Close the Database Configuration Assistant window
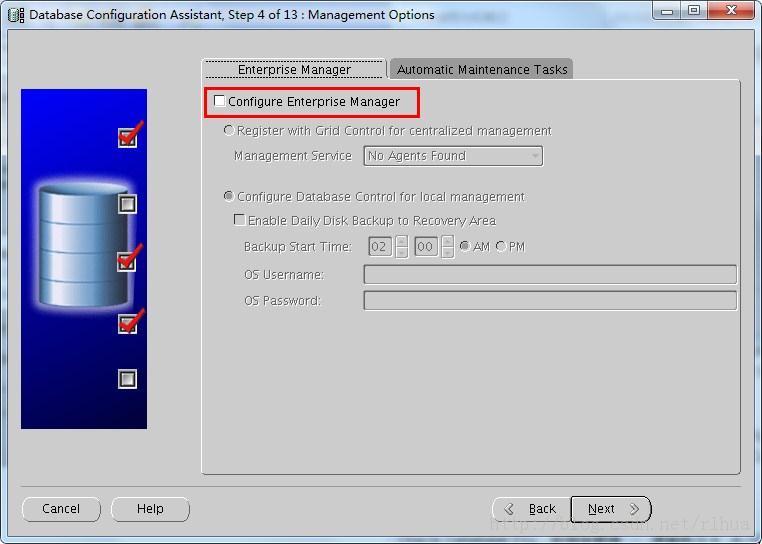Viewport: 762px width, 544px height. coord(731,11)
